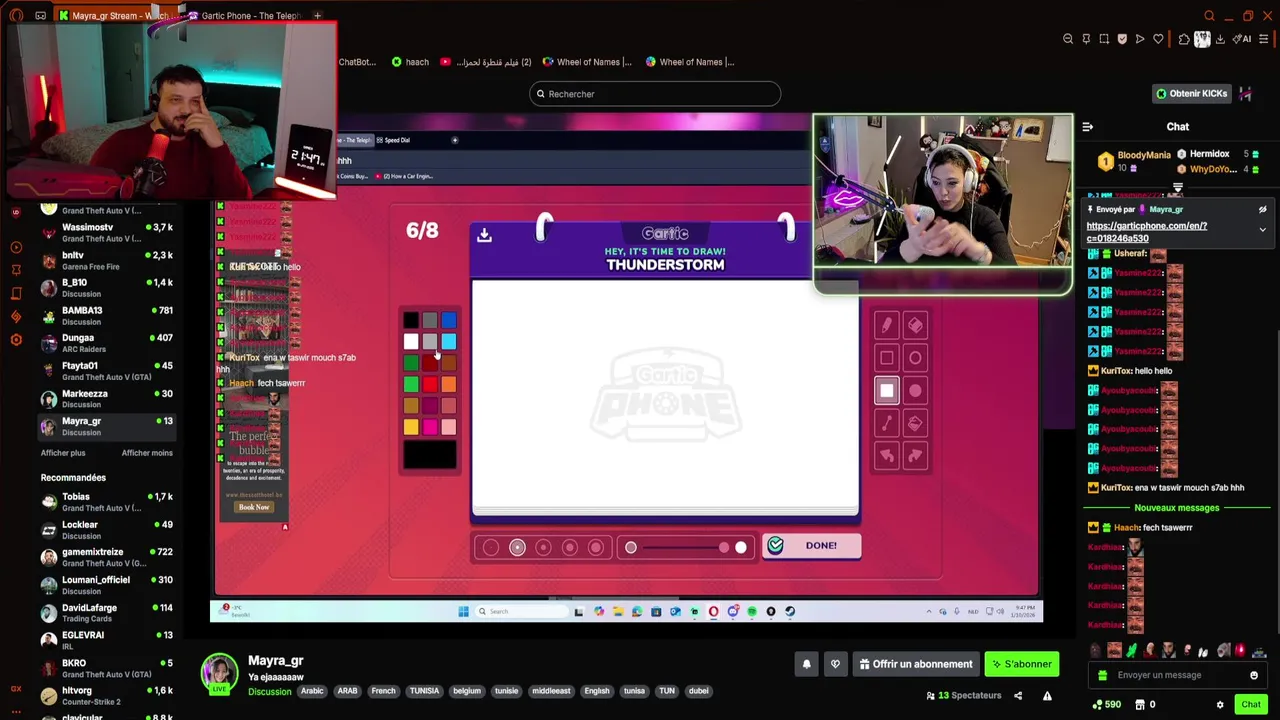Pick the orange color swatch
1280x720 pixels.
click(x=448, y=385)
